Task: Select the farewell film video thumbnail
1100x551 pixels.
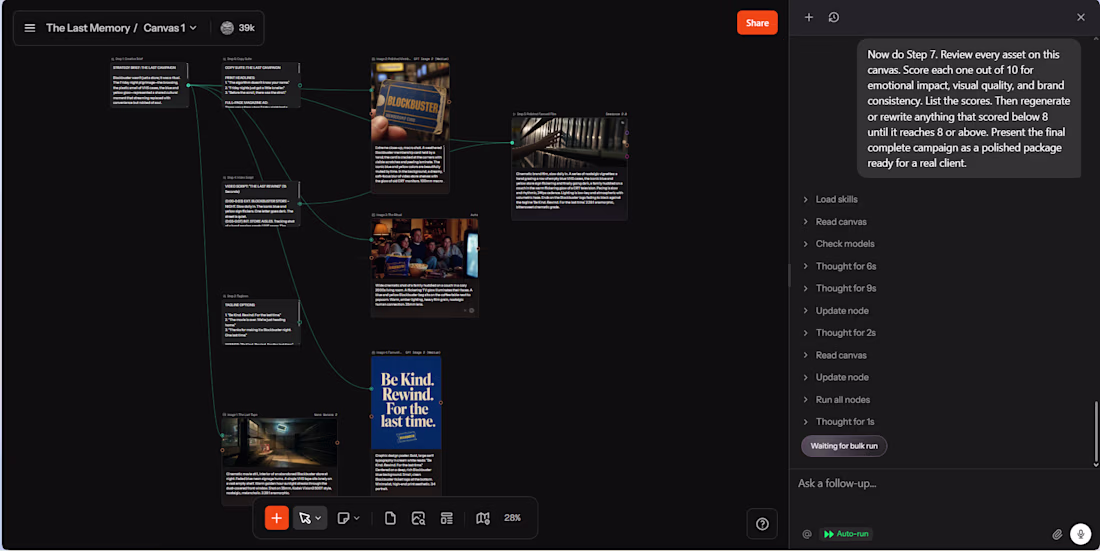Action: 569,142
